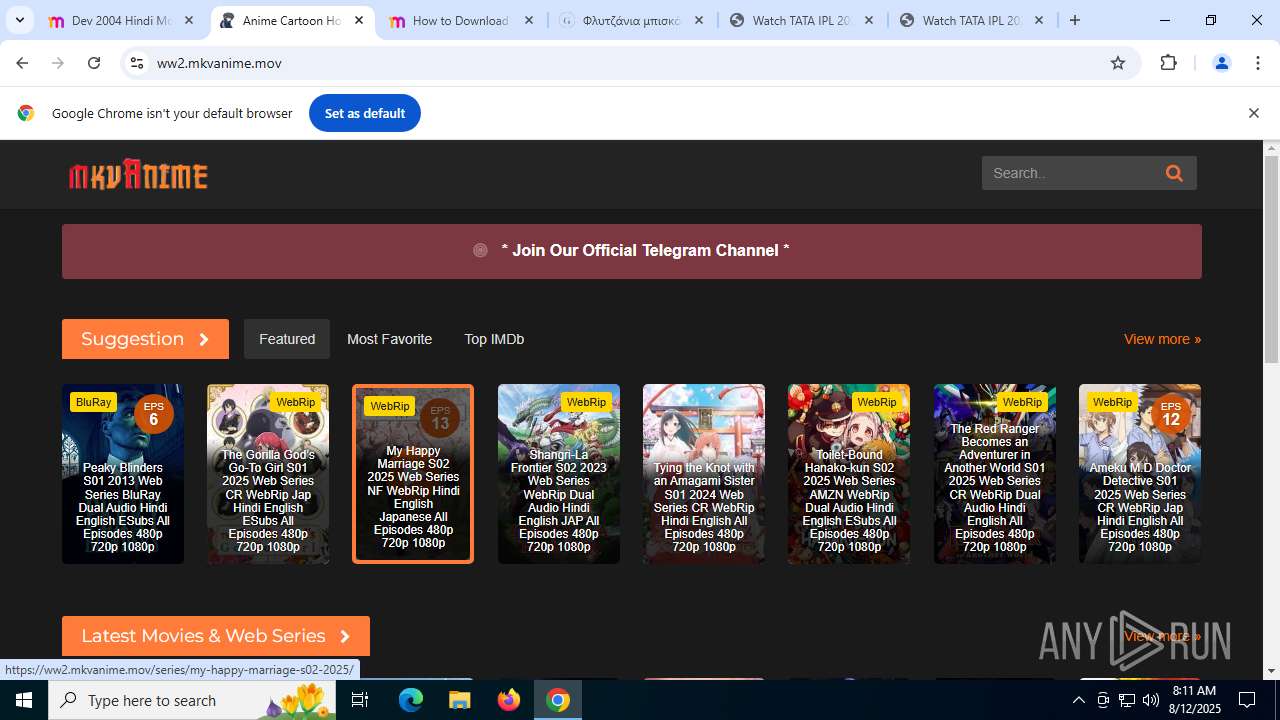View site information icon in address bar
This screenshot has height=720, width=1280.
pos(137,63)
